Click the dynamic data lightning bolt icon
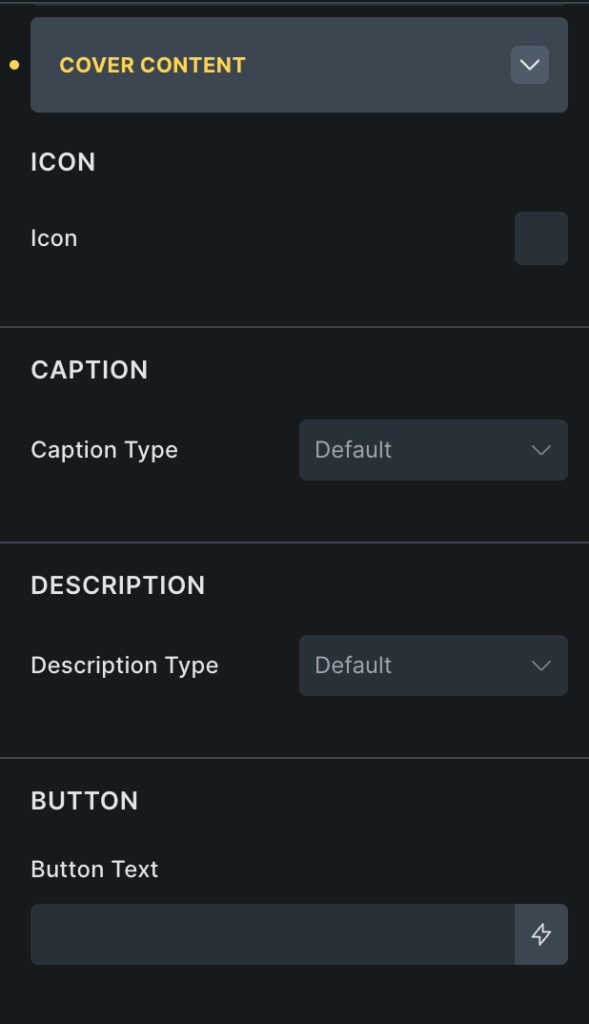 point(541,934)
